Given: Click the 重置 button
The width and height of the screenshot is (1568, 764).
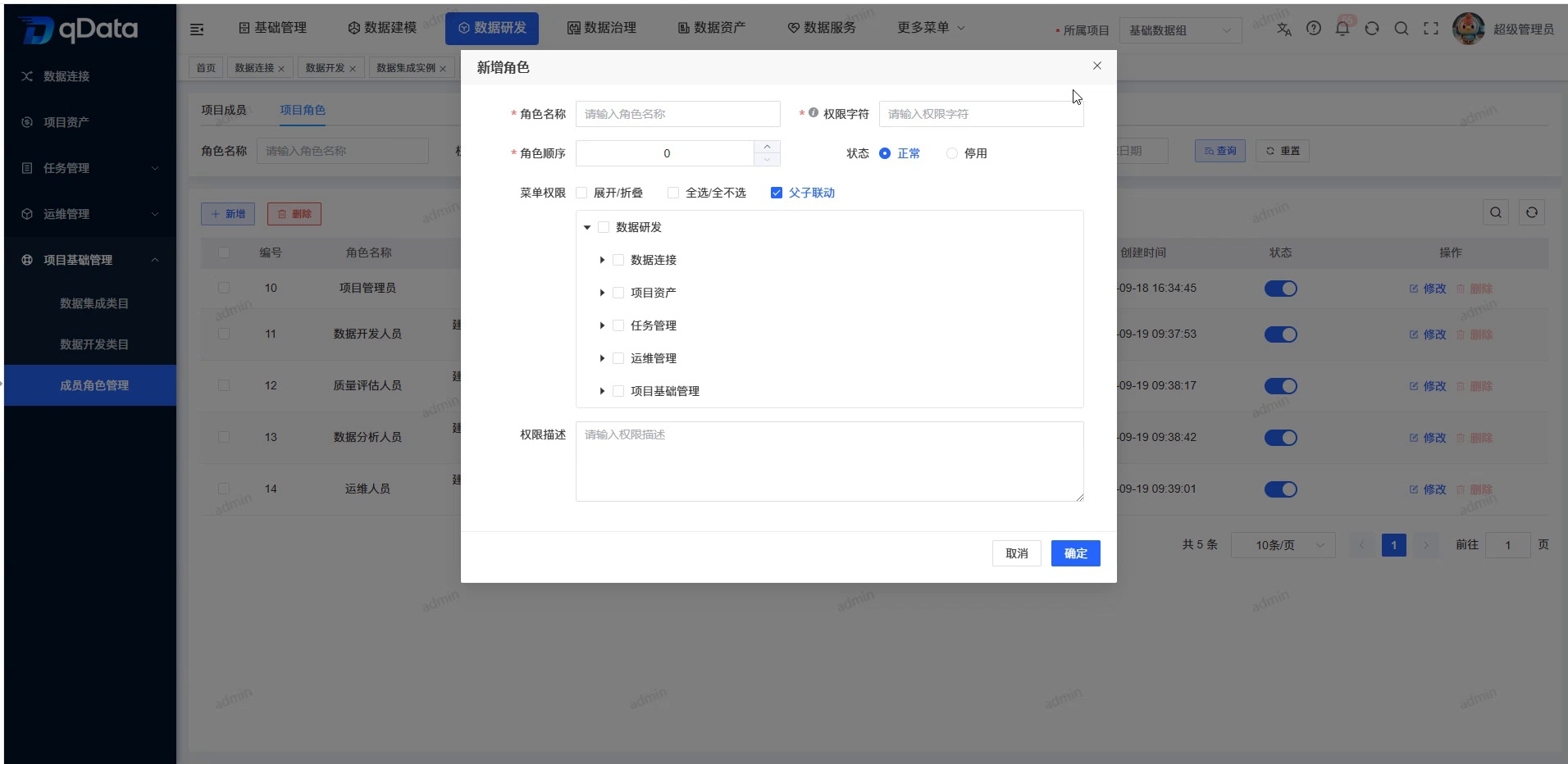Looking at the screenshot, I should [1283, 151].
